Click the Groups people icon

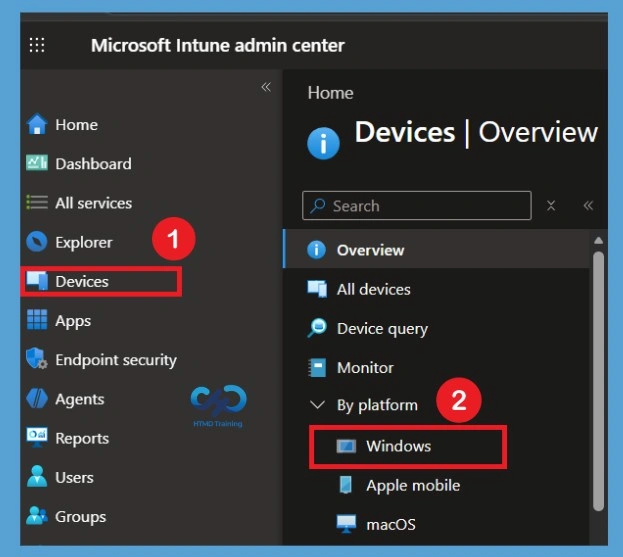(x=37, y=516)
